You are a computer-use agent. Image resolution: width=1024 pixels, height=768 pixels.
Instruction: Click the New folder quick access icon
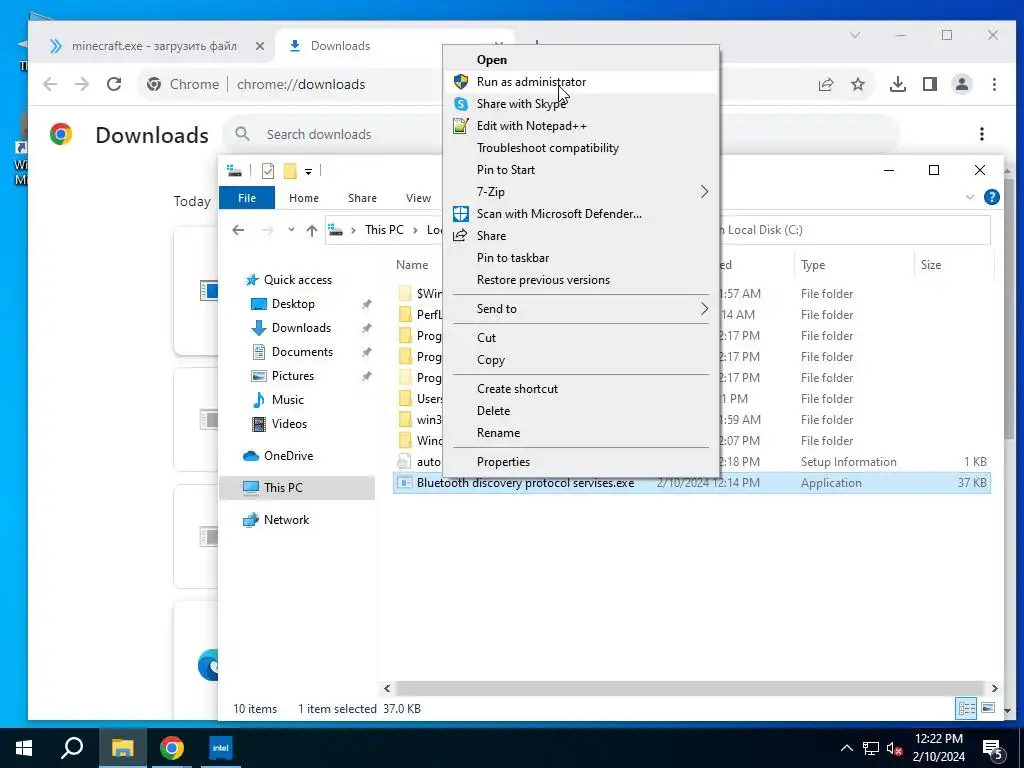[290, 171]
